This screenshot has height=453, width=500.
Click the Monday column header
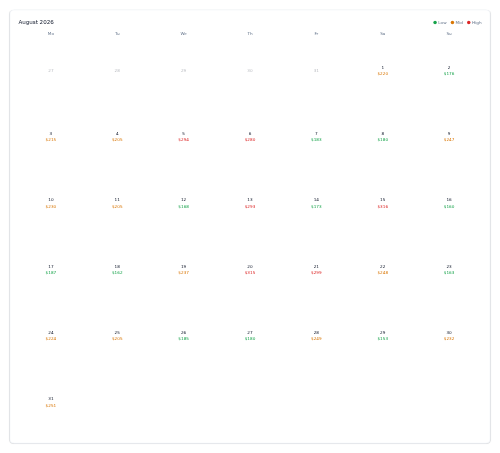pos(51,34)
